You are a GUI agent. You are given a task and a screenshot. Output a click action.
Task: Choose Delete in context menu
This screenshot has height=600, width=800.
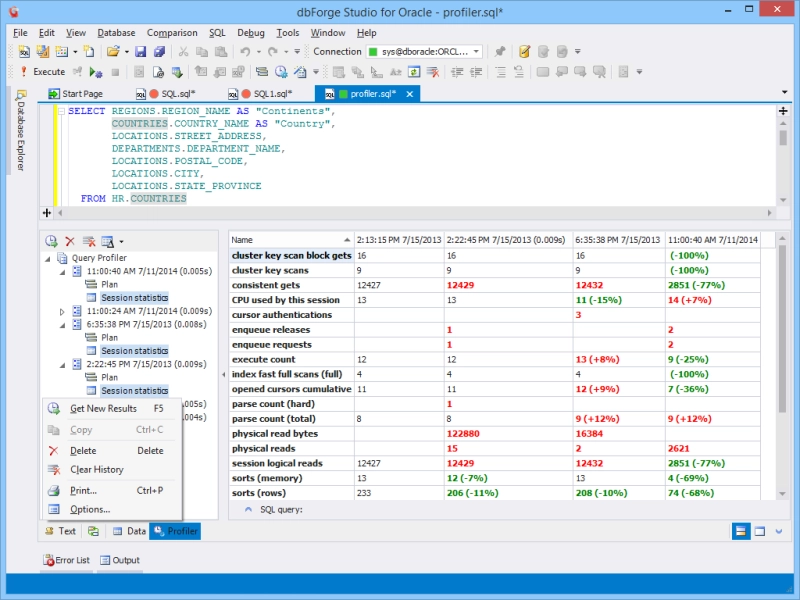point(112,451)
